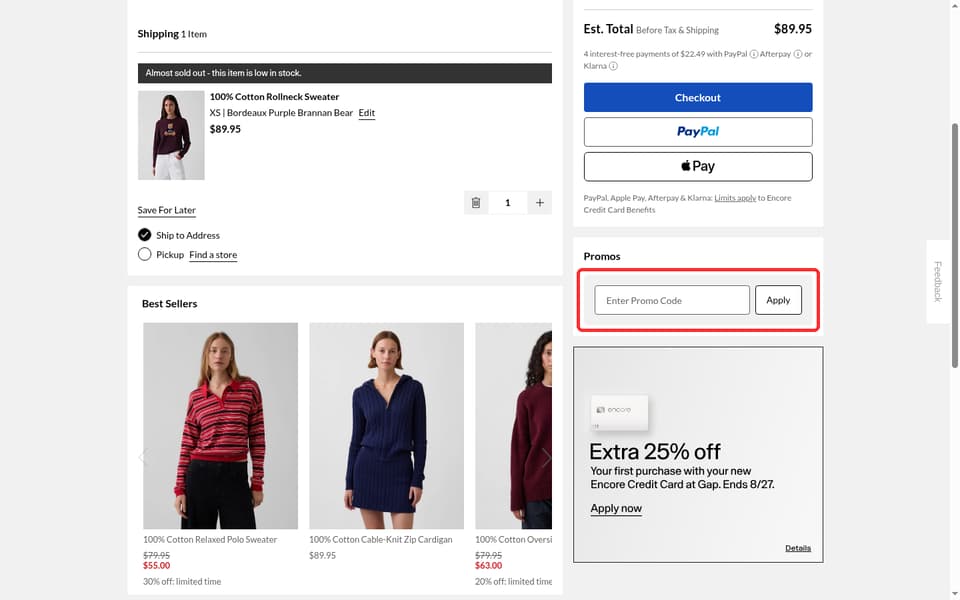Image resolution: width=960 pixels, height=600 pixels.
Task: Click the blue Checkout button
Action: coord(698,97)
